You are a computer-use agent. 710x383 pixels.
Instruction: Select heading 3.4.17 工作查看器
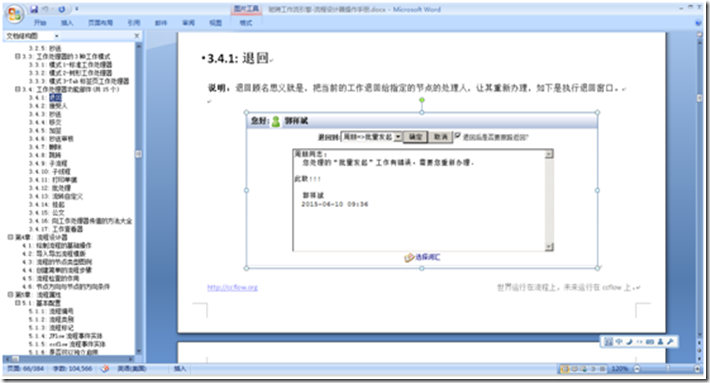pos(56,229)
